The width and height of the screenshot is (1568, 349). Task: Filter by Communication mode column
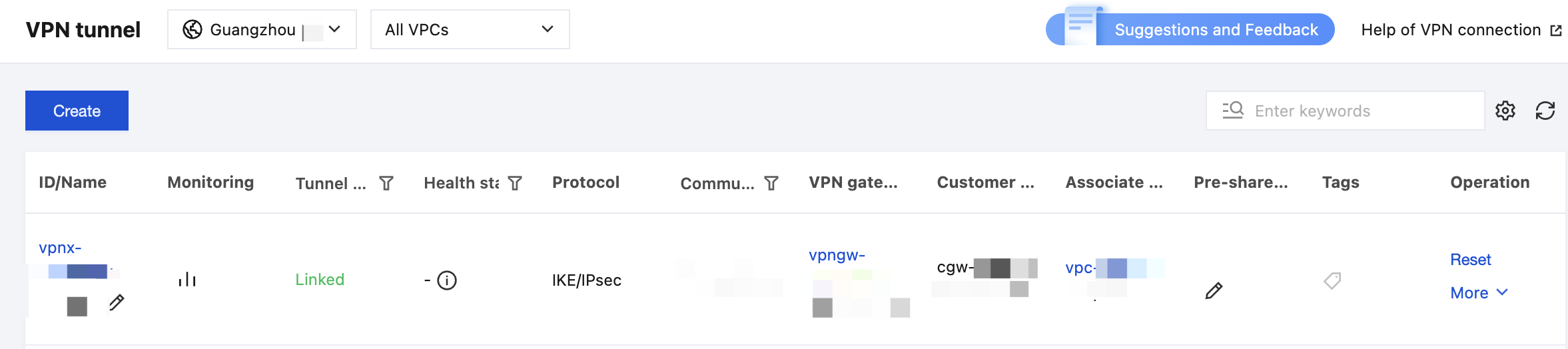(771, 183)
